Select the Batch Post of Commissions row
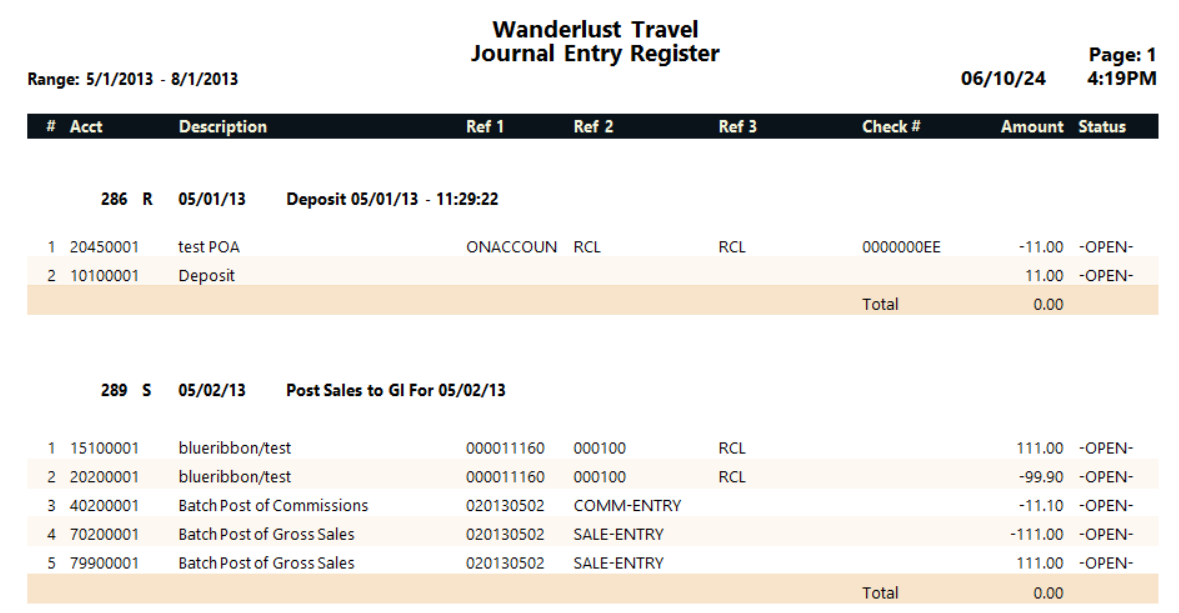The width and height of the screenshot is (1179, 613). coord(593,505)
